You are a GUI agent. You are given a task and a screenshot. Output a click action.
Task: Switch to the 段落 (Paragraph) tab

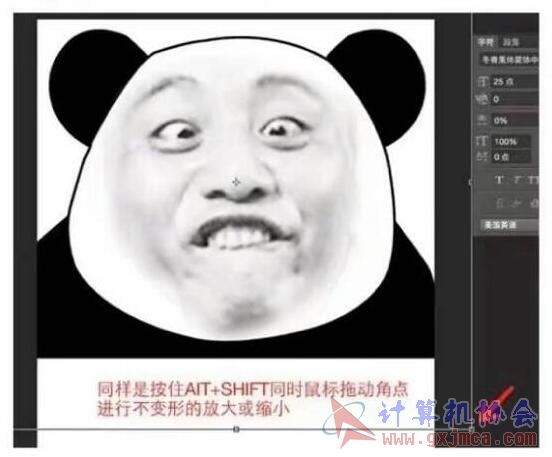click(510, 42)
